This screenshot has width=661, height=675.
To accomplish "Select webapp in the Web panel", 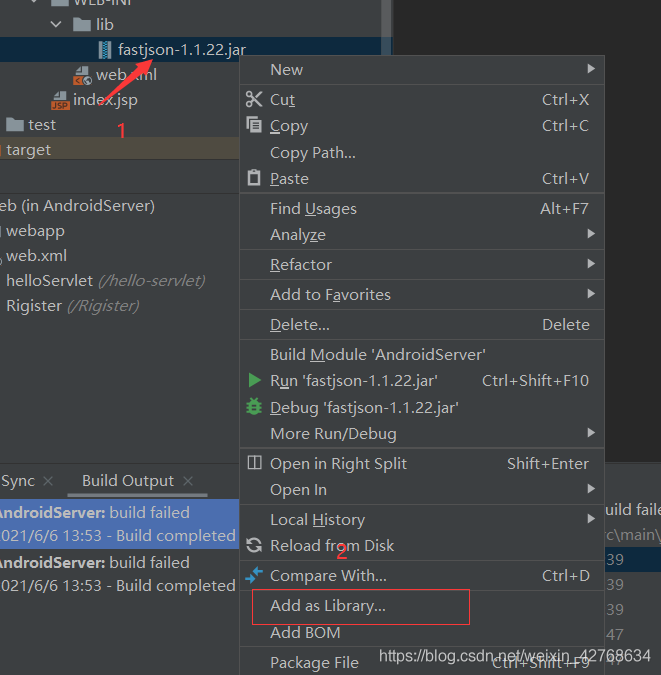I will tap(35, 231).
